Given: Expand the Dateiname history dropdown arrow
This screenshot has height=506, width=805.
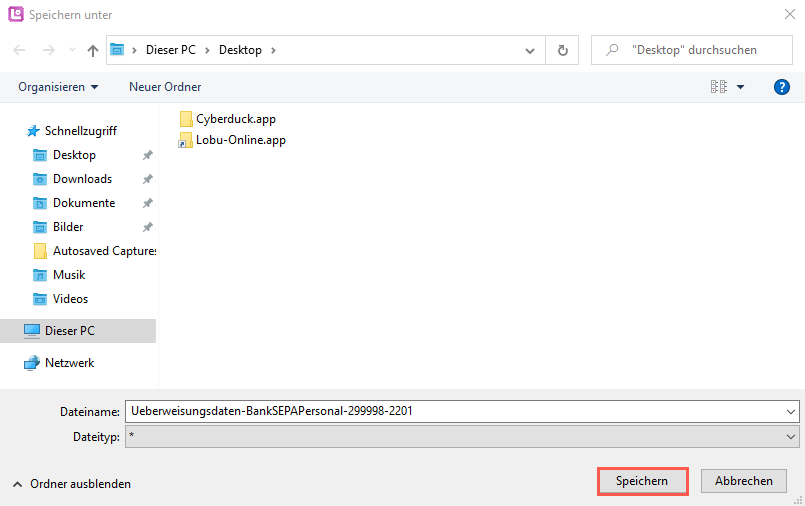Looking at the screenshot, I should coord(791,412).
